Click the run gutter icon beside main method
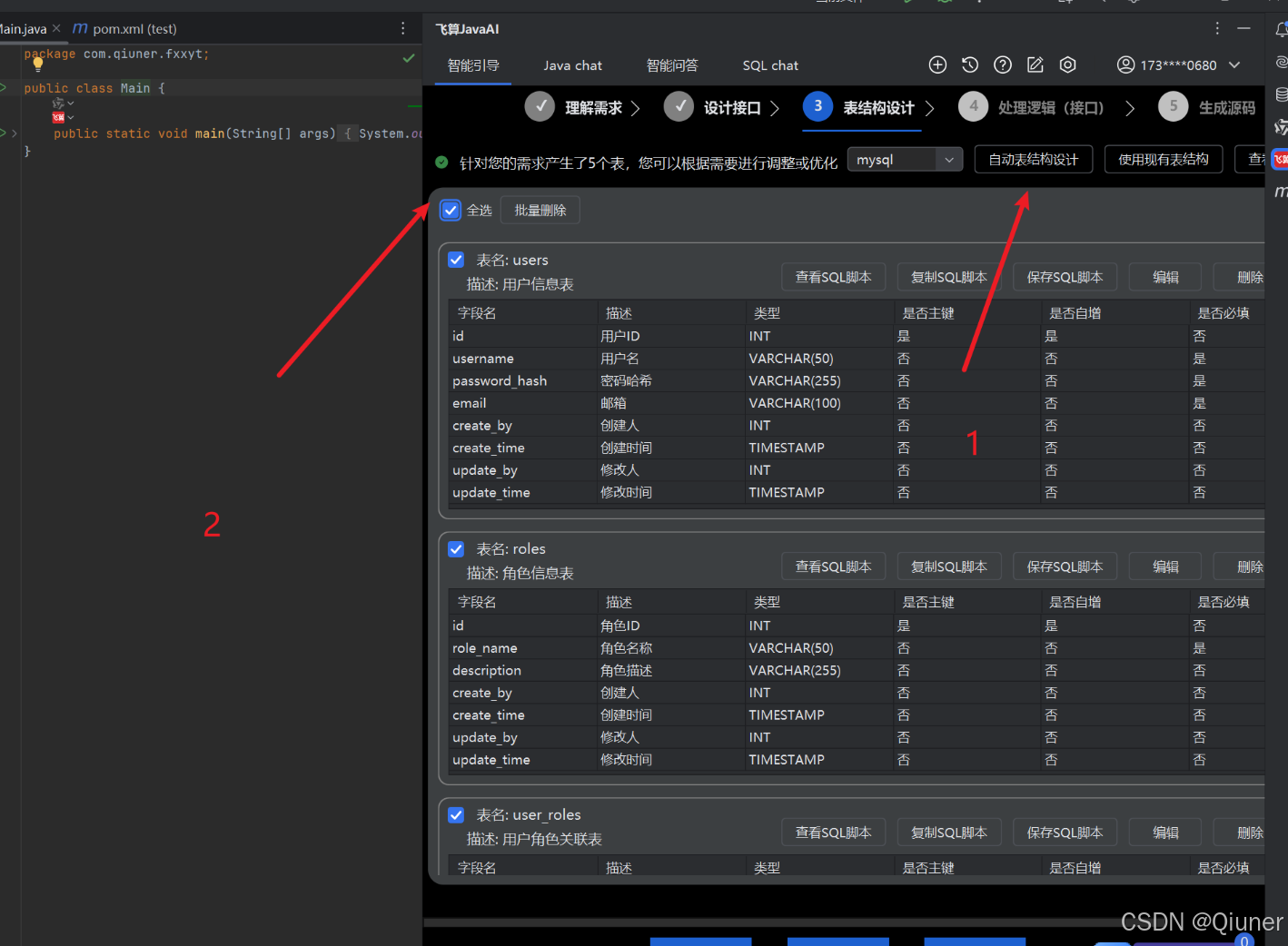 (x=4, y=133)
